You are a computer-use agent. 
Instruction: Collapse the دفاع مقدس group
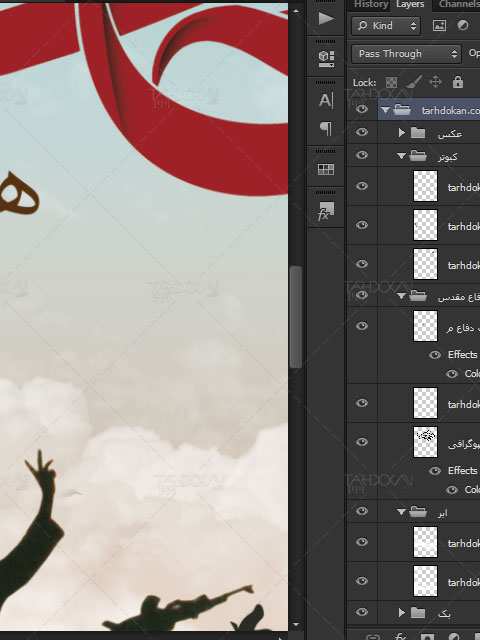click(x=401, y=296)
